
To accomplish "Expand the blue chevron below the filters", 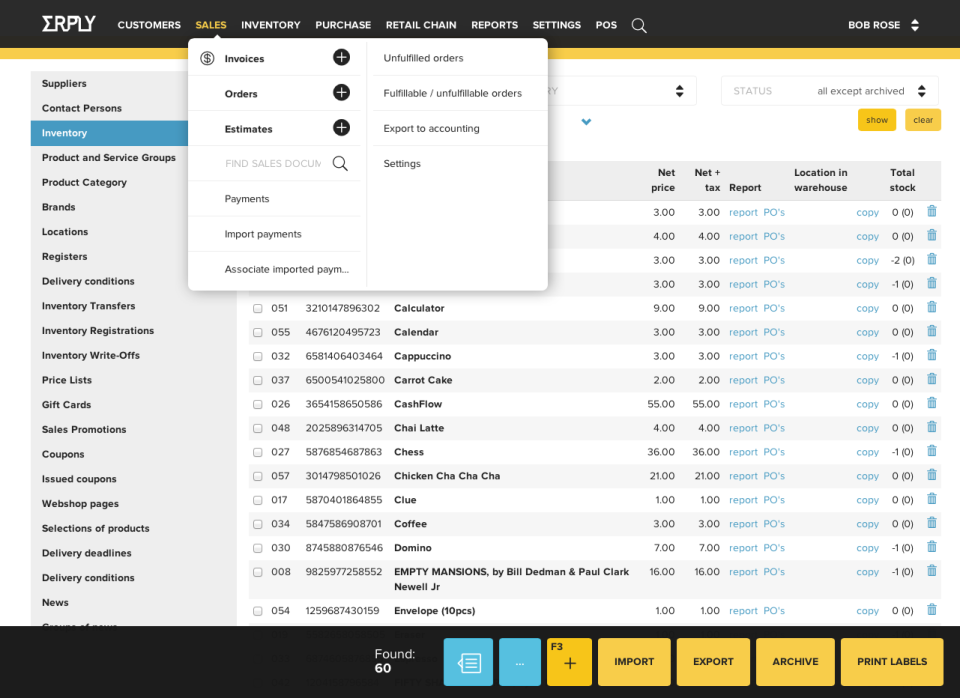I will point(586,122).
